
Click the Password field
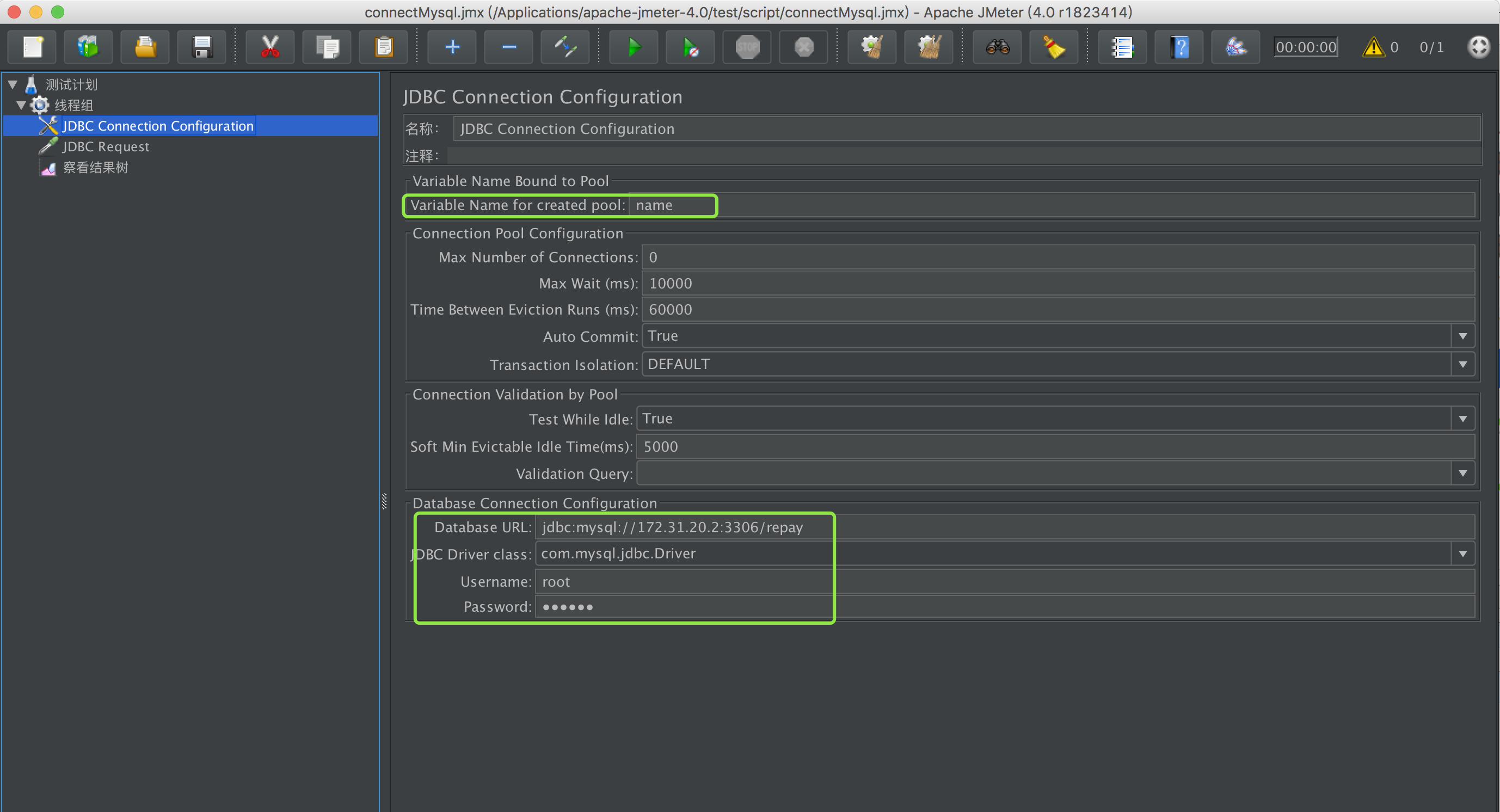[1005, 607]
